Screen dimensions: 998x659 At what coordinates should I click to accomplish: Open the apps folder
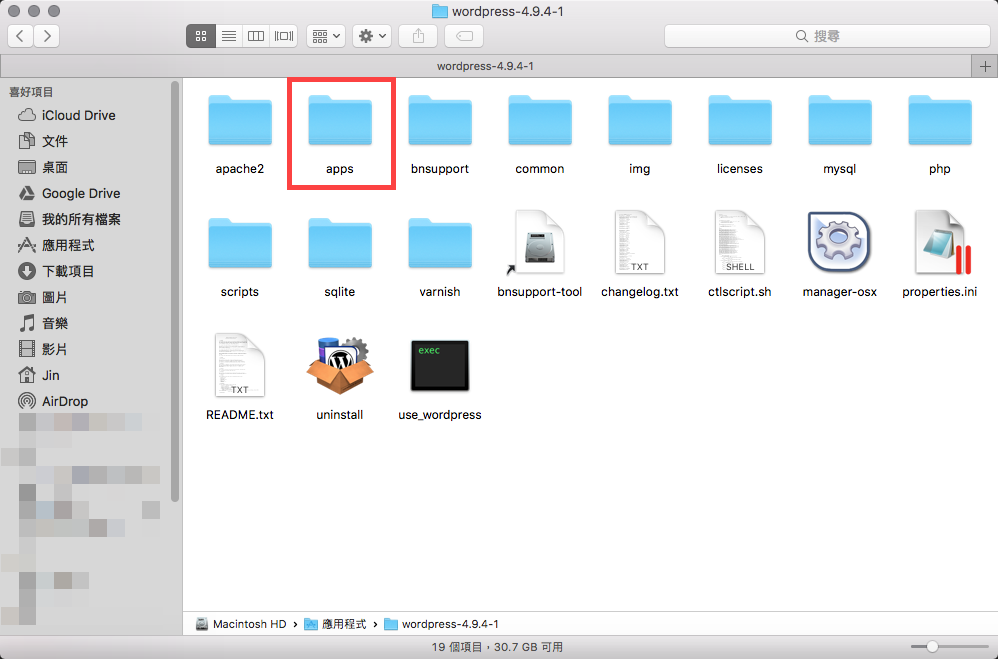[340, 121]
